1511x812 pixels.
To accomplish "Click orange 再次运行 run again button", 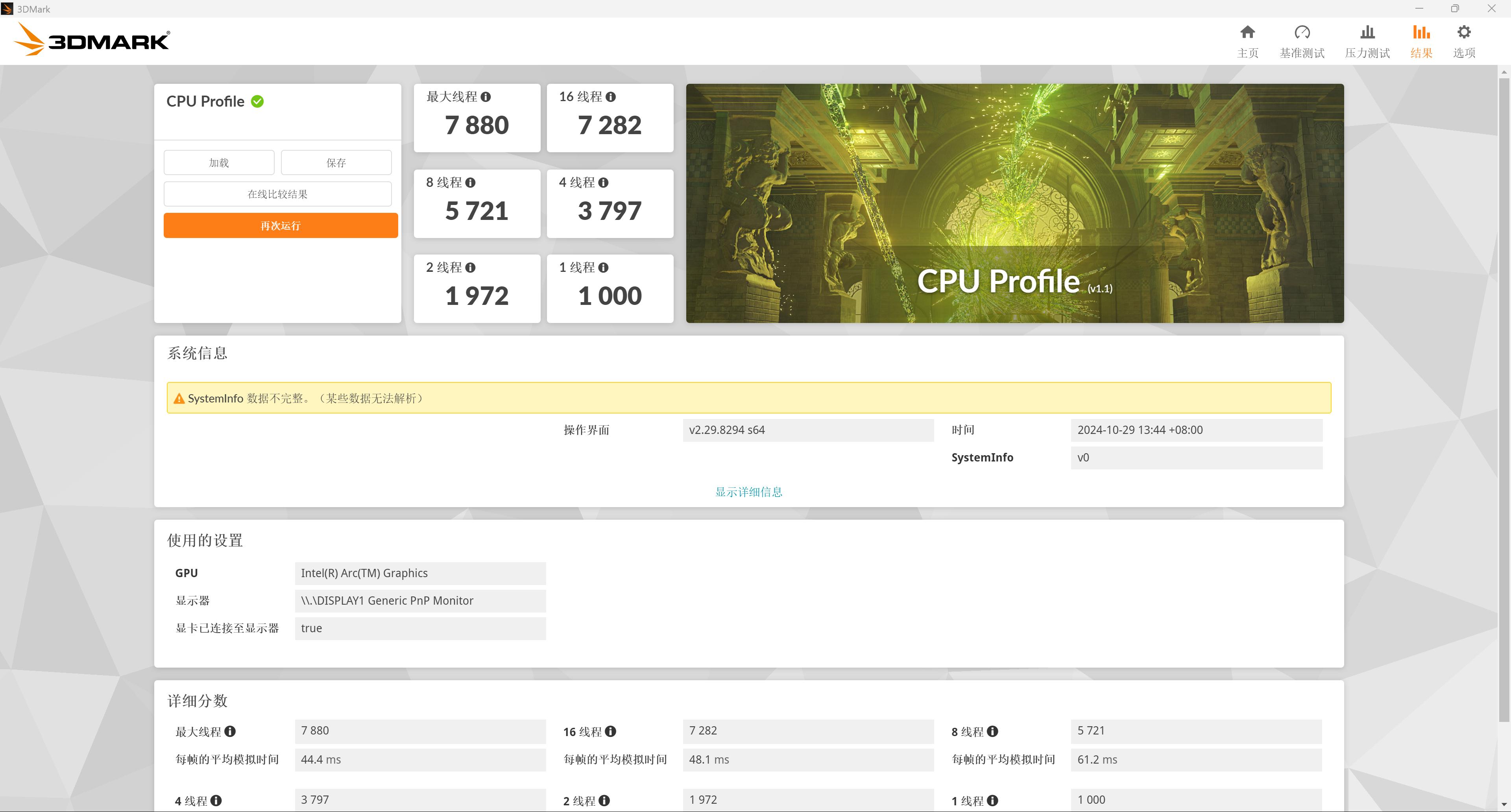I will point(281,226).
